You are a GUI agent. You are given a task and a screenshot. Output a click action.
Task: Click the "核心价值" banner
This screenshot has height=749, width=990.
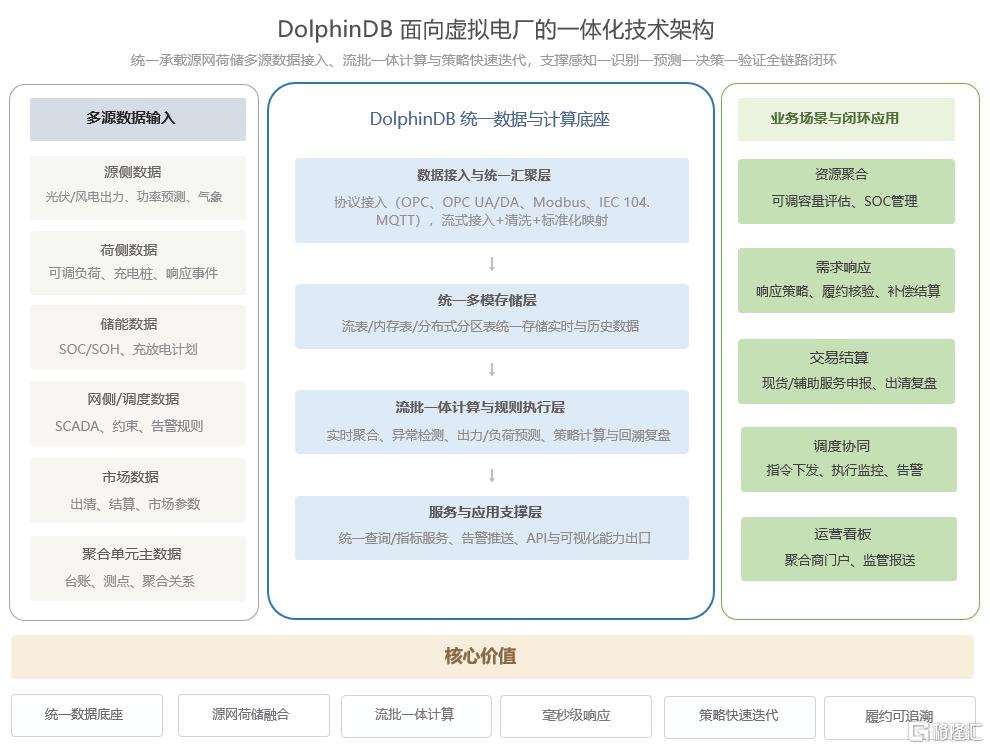[x=492, y=657]
